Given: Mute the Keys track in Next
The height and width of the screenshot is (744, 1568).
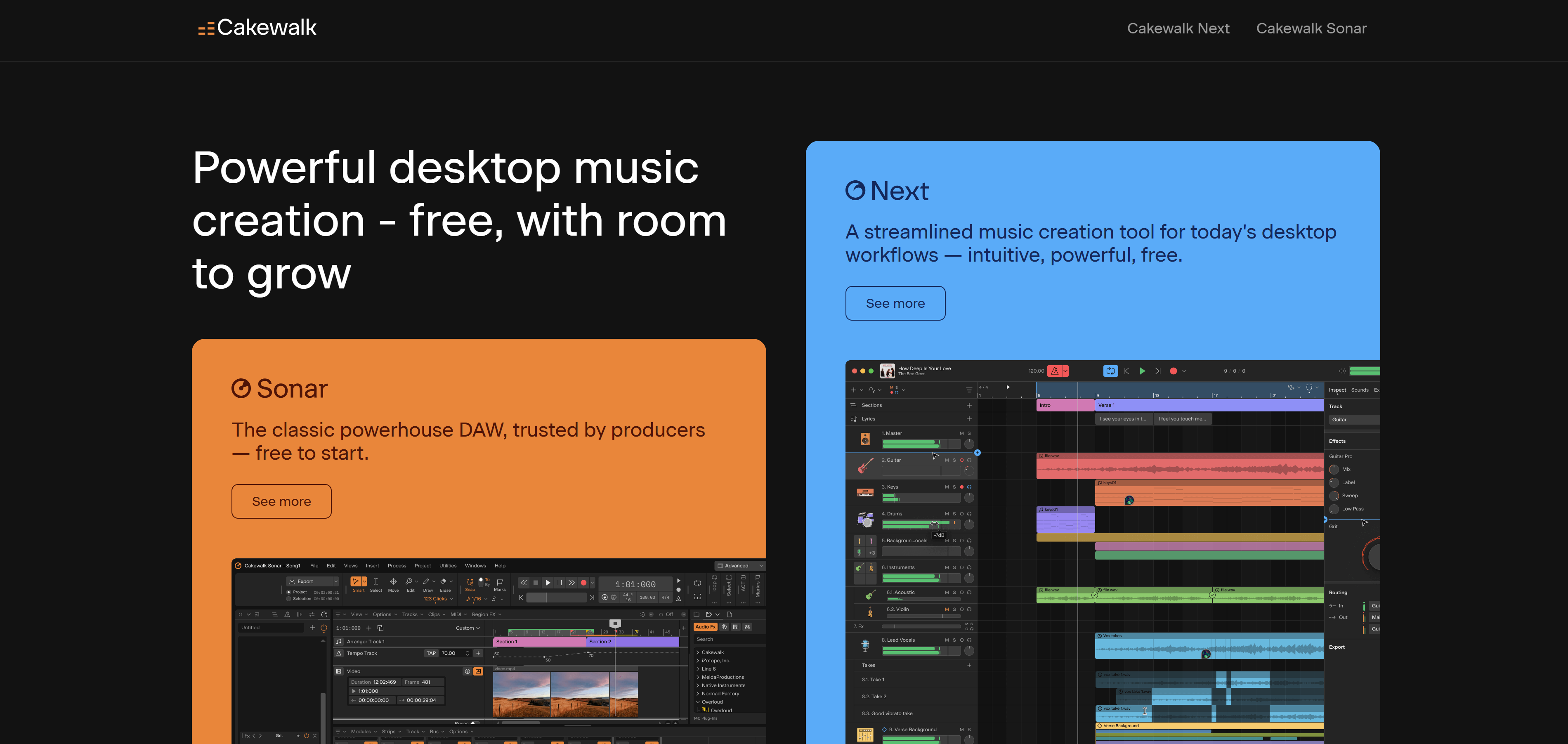Looking at the screenshot, I should tap(947, 487).
